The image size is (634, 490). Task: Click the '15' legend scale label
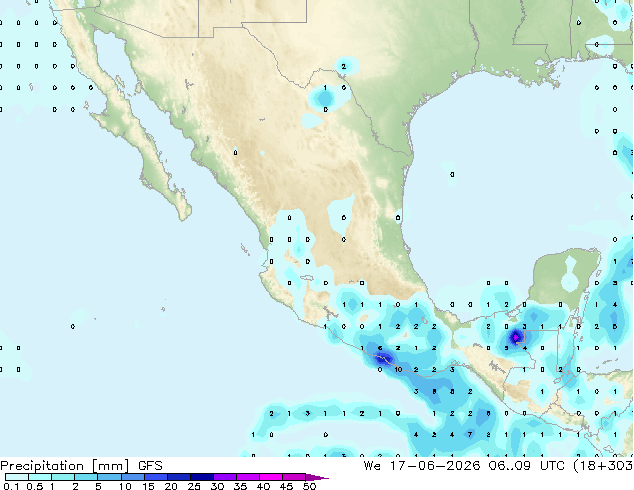[148, 486]
